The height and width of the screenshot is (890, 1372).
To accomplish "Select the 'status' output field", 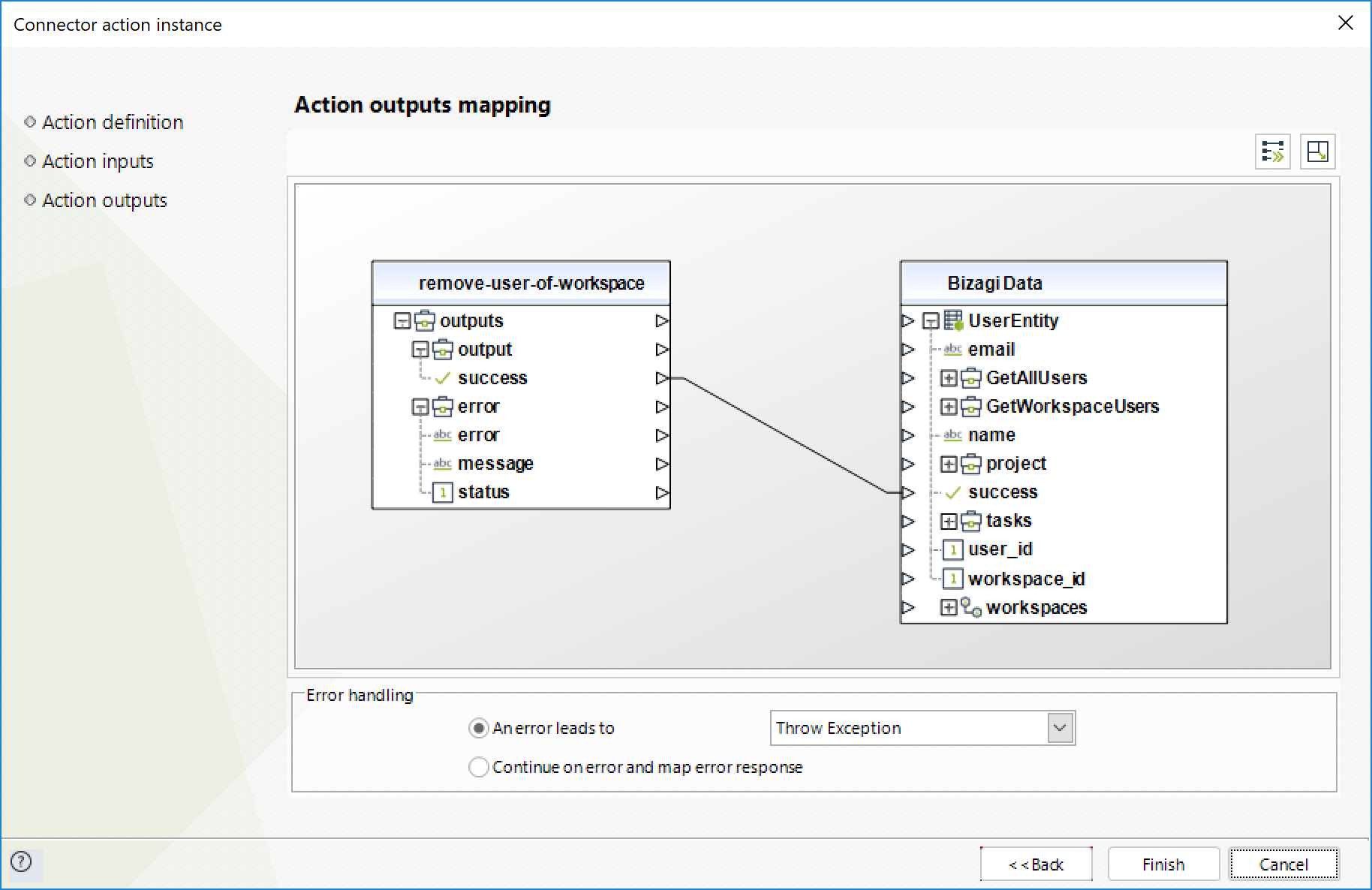I will pyautogui.click(x=483, y=492).
